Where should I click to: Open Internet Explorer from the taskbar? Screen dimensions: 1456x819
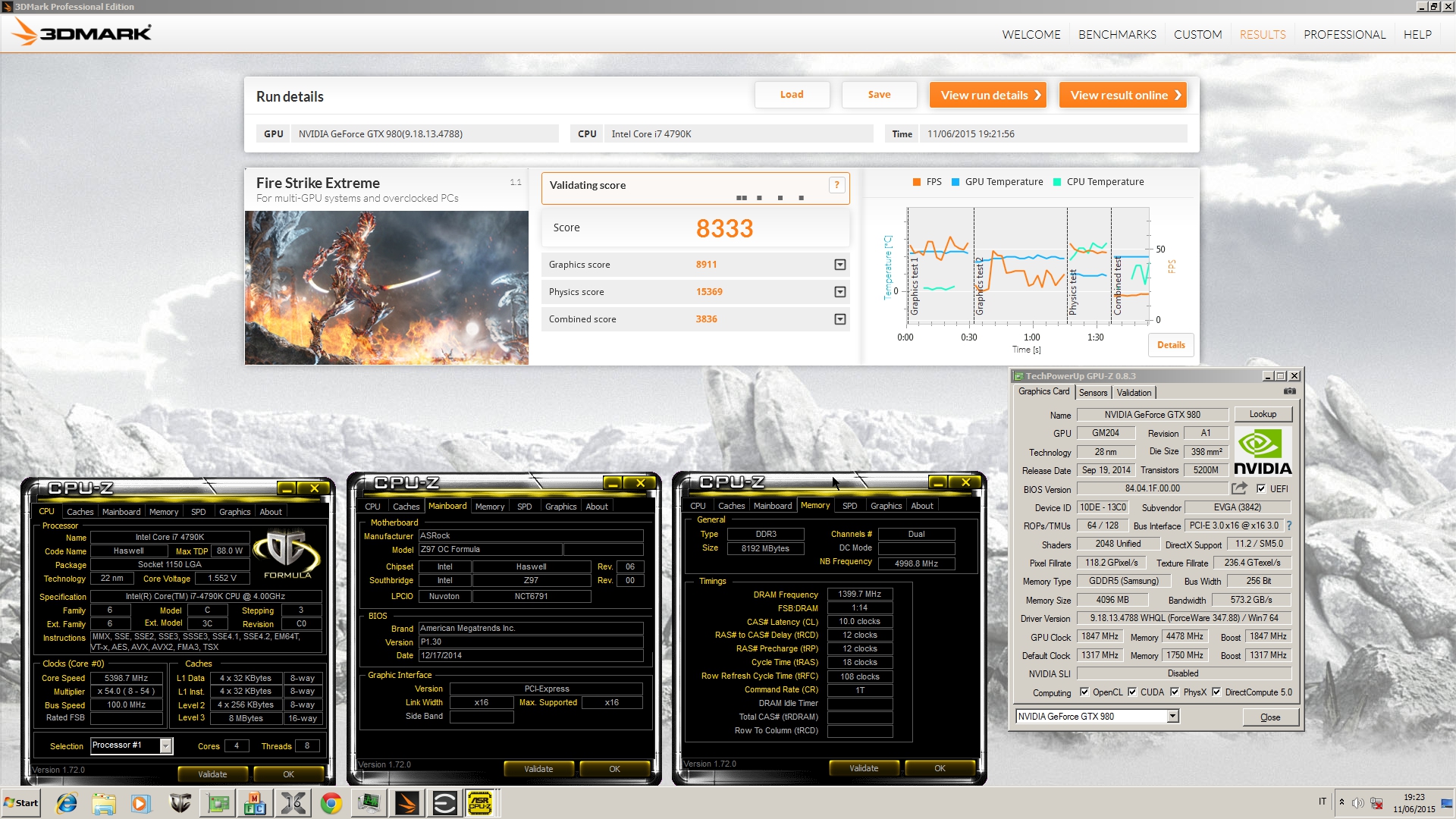(67, 803)
